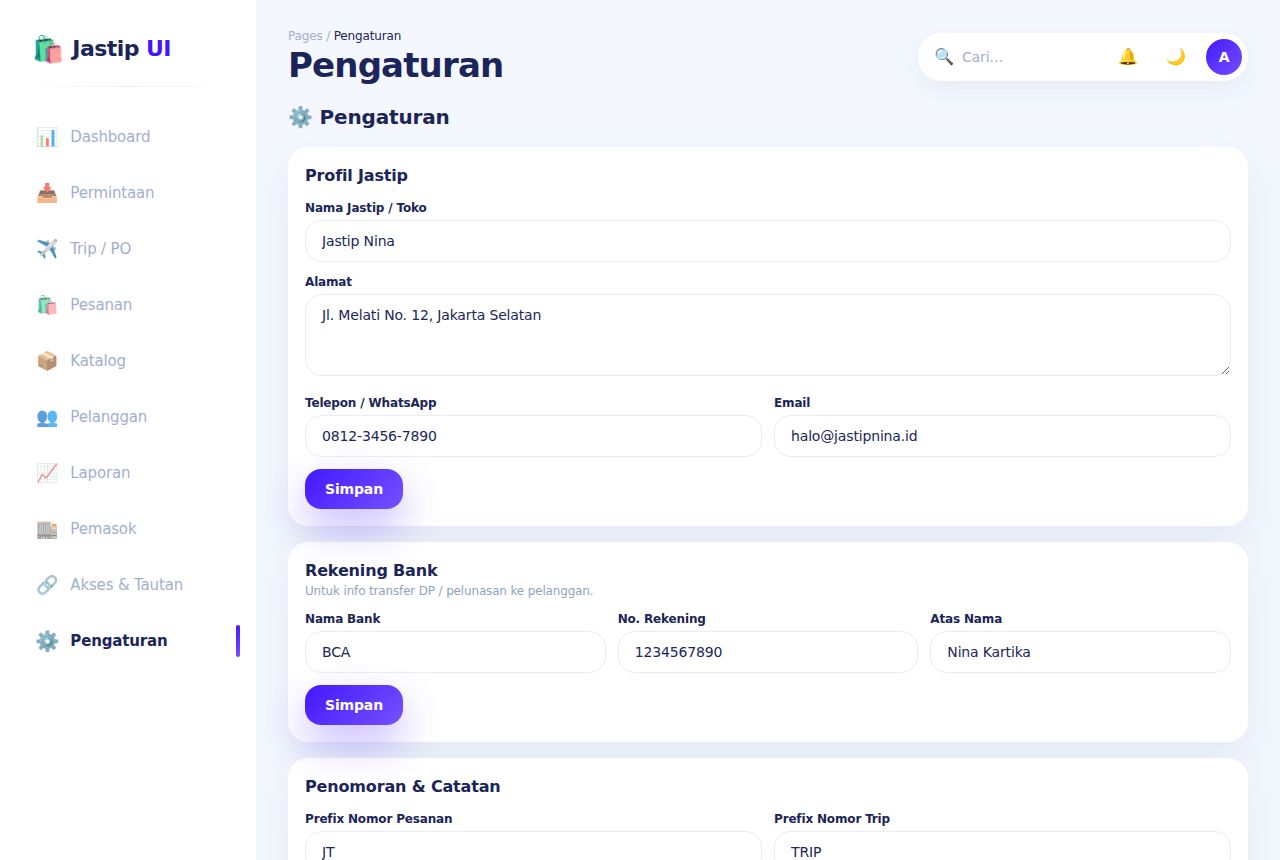Screen dimensions: 1280x860
Task: Click the Profil Jastip heading
Action: tap(356, 175)
